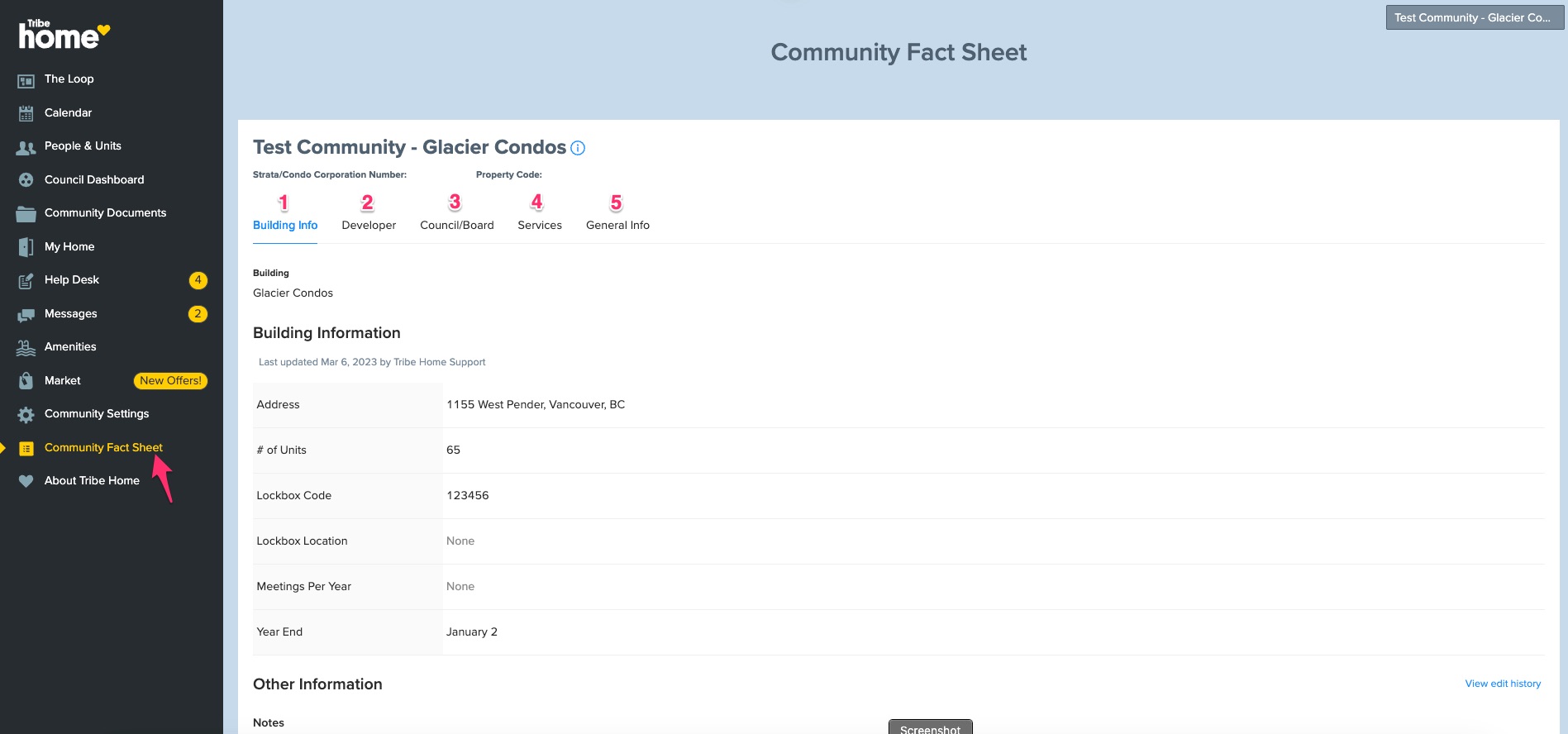
Task: Open Help Desk section
Action: click(x=72, y=279)
